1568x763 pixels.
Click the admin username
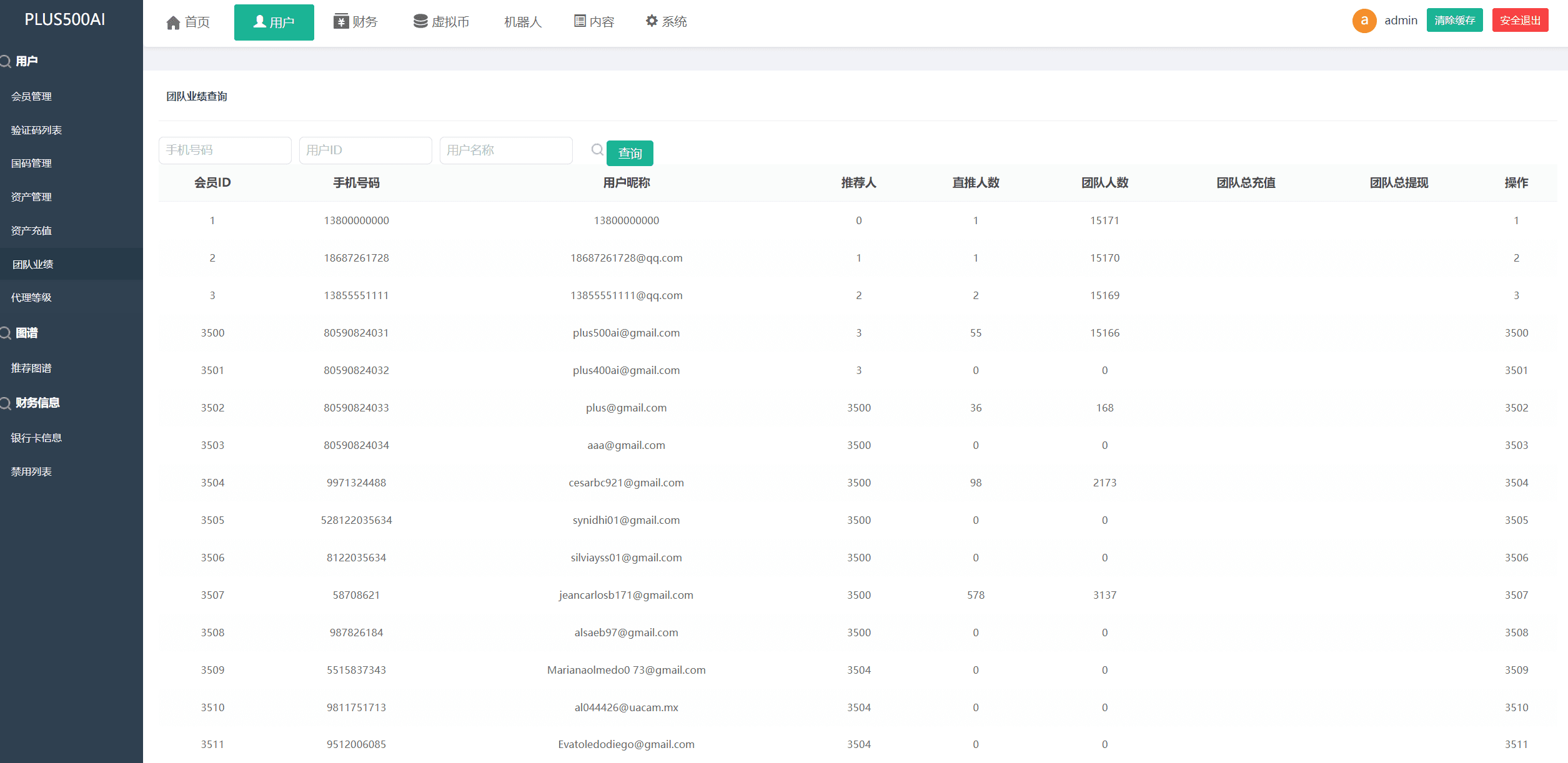click(x=1401, y=21)
